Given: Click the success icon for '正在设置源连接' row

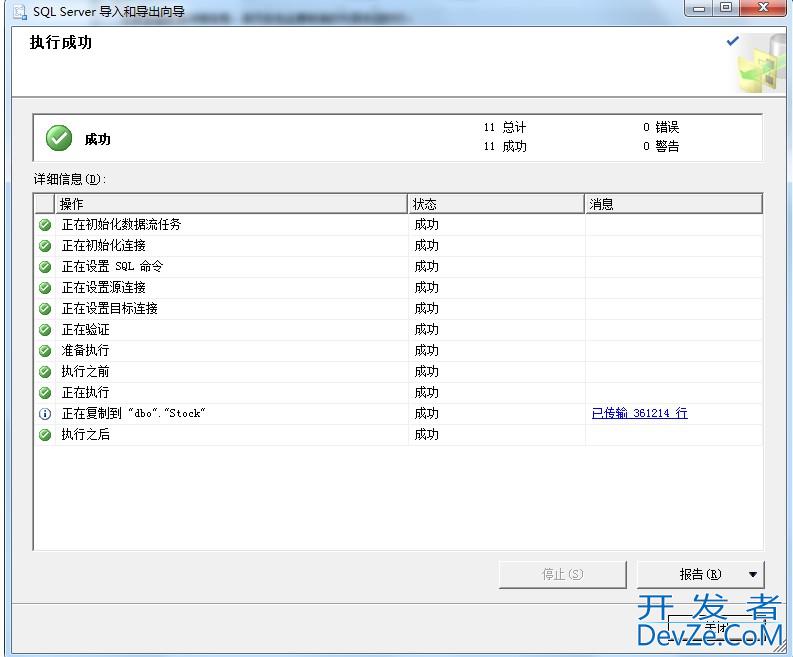Looking at the screenshot, I should [x=45, y=288].
